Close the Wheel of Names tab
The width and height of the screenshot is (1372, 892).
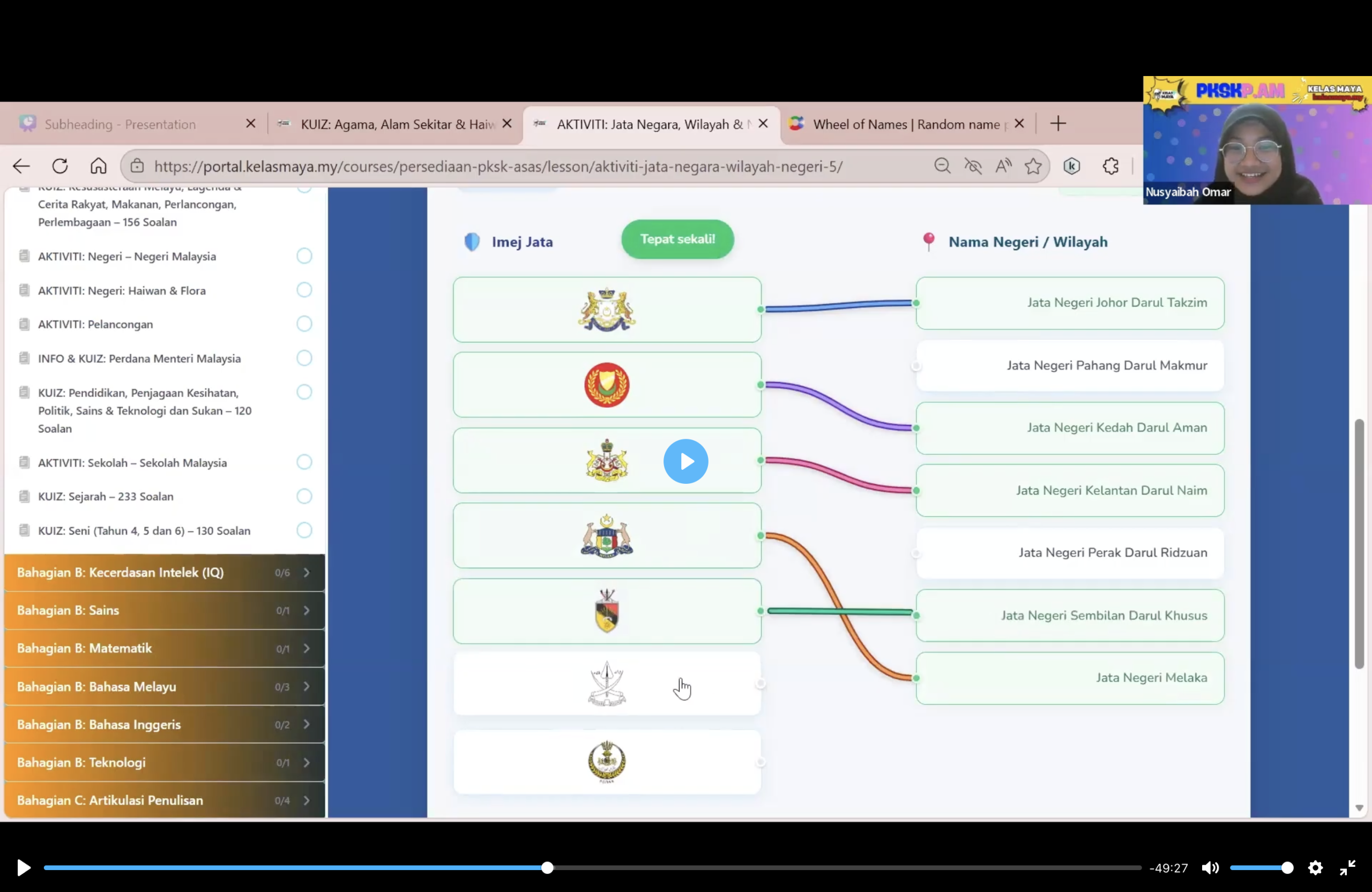click(x=1019, y=124)
